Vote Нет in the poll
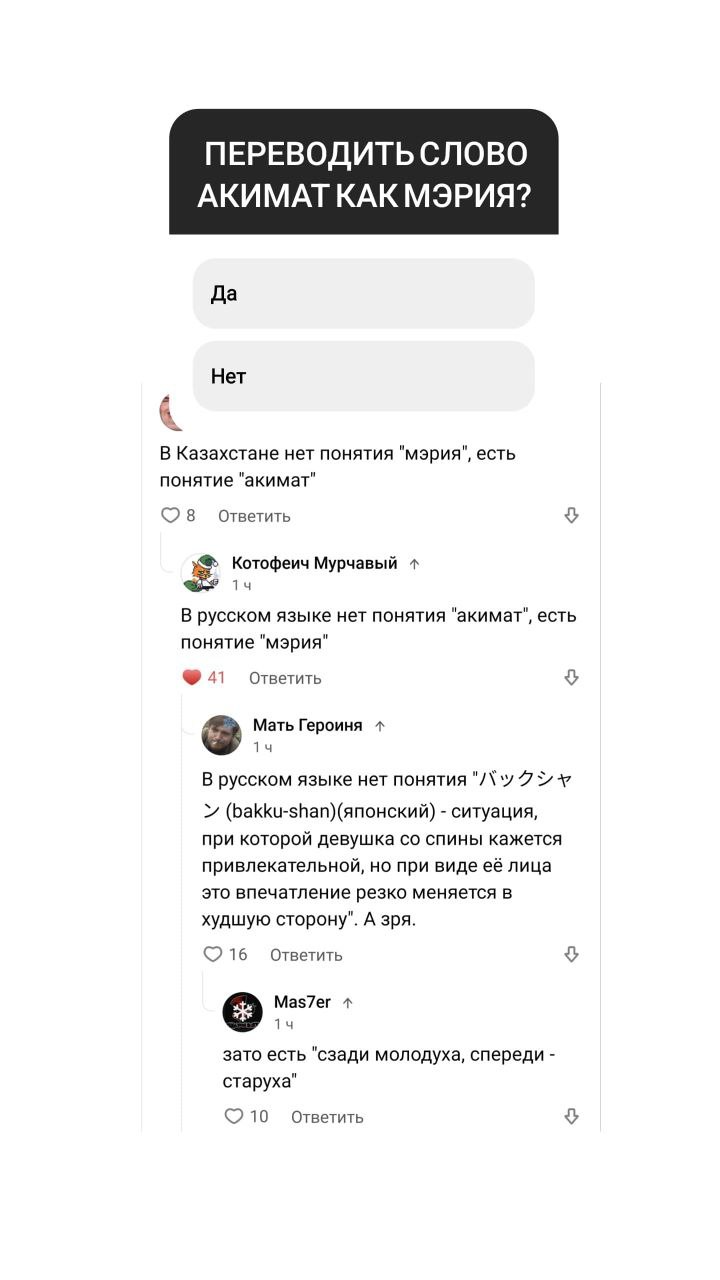 [364, 376]
